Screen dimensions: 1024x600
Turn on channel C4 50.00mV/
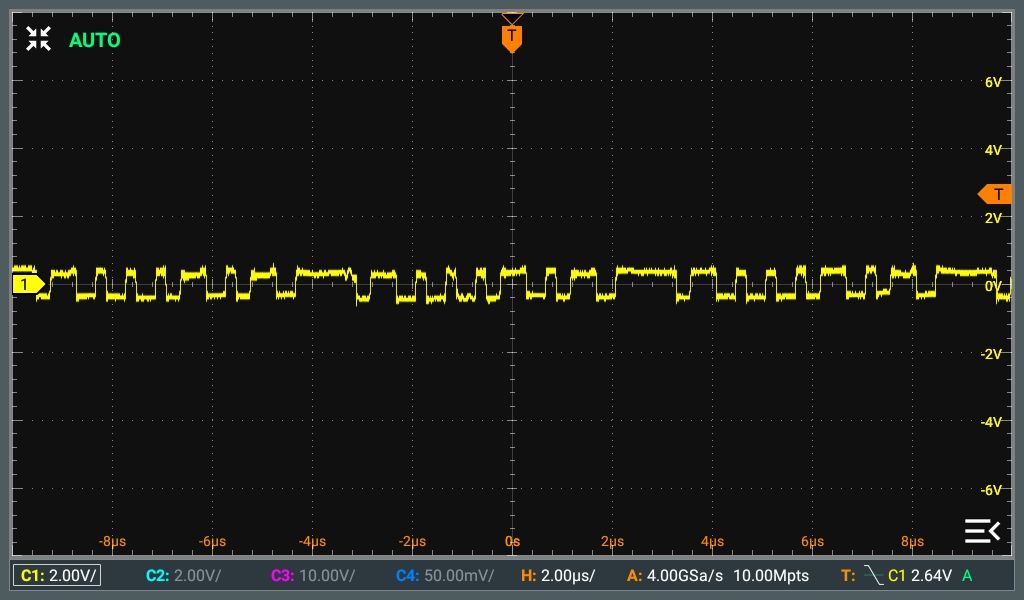[x=445, y=575]
